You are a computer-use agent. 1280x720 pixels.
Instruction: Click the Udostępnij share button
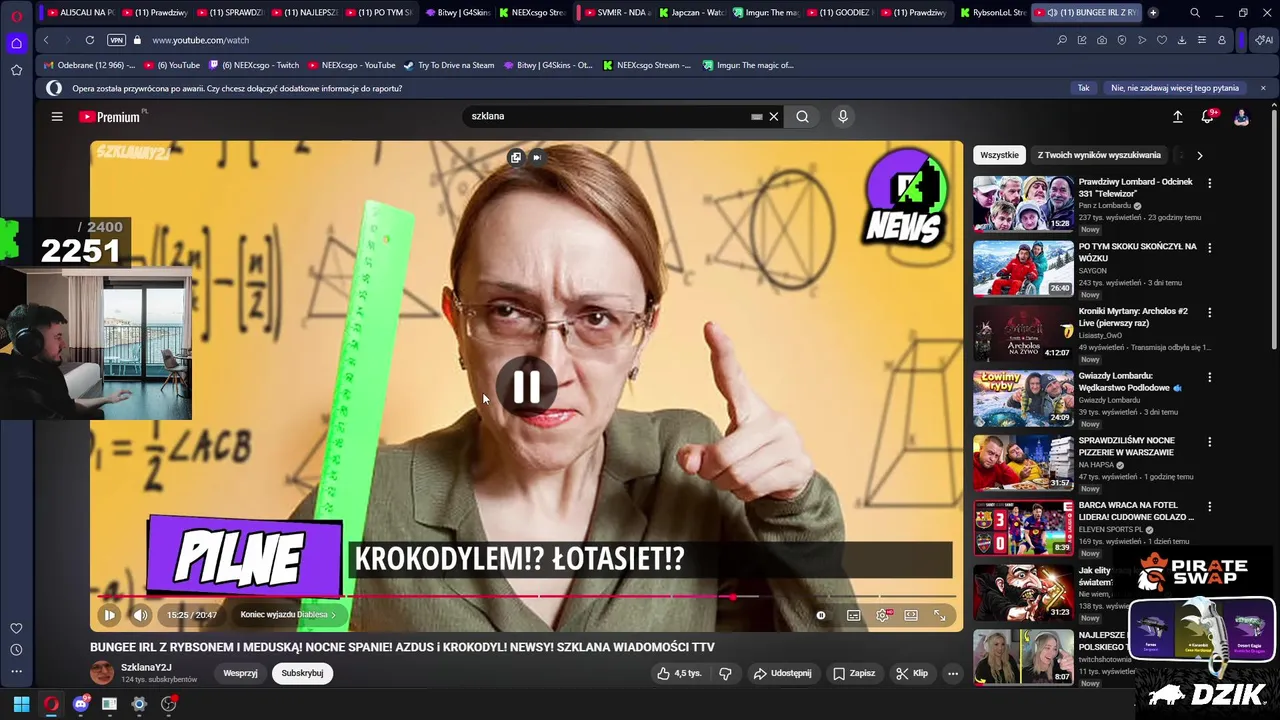782,673
